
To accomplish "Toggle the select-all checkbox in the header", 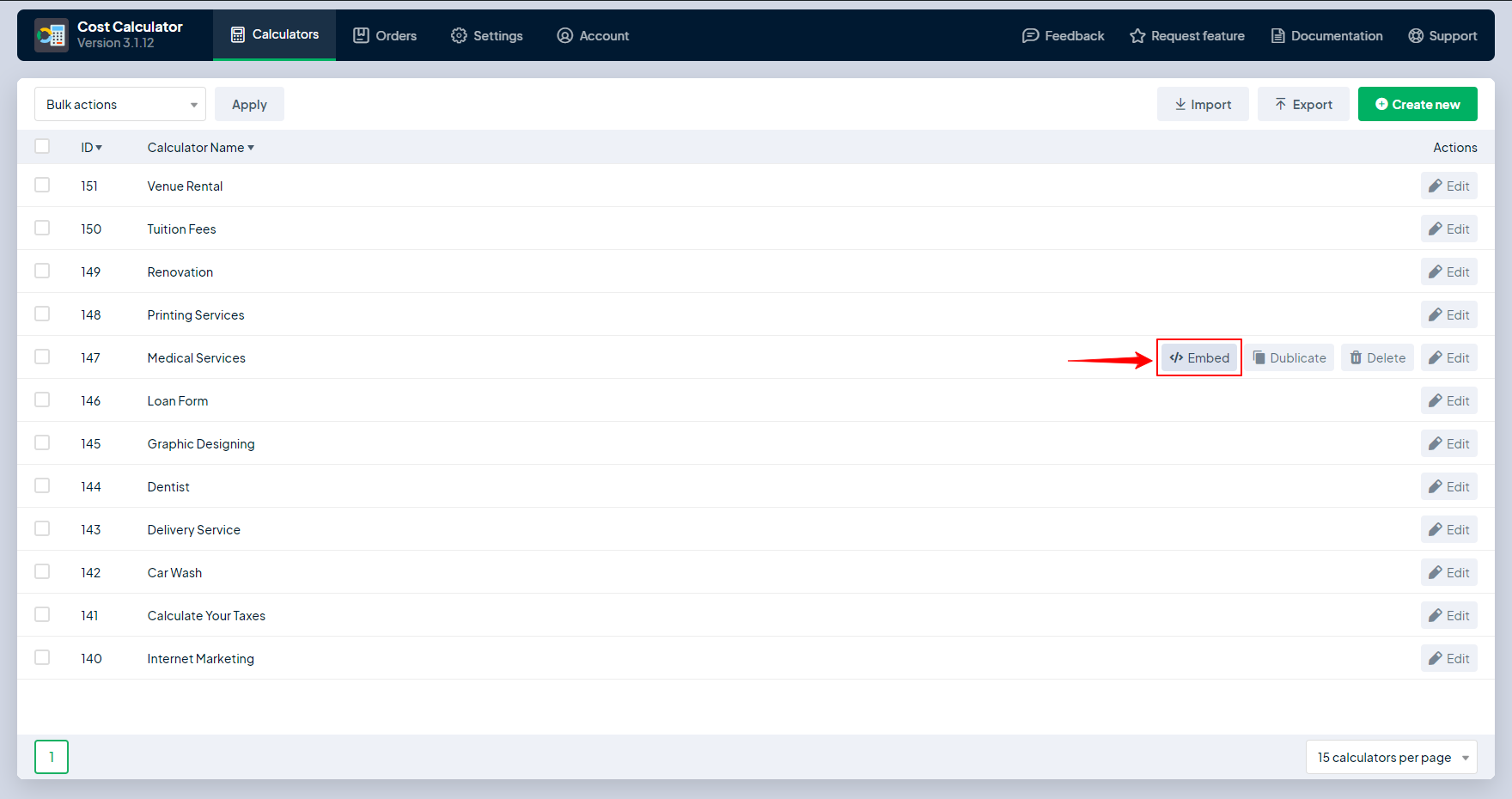I will click(42, 146).
